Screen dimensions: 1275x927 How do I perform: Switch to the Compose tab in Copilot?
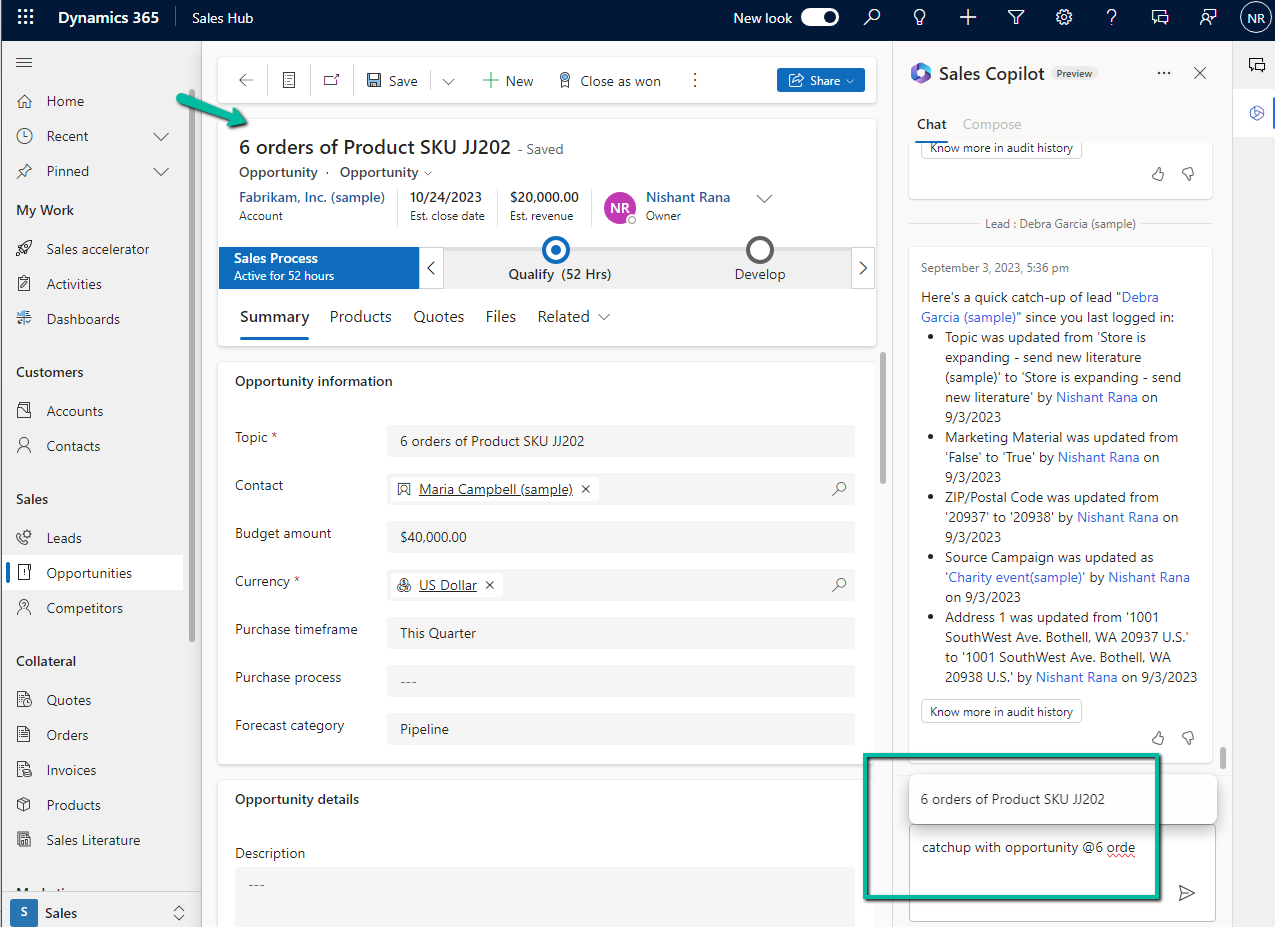click(x=991, y=125)
